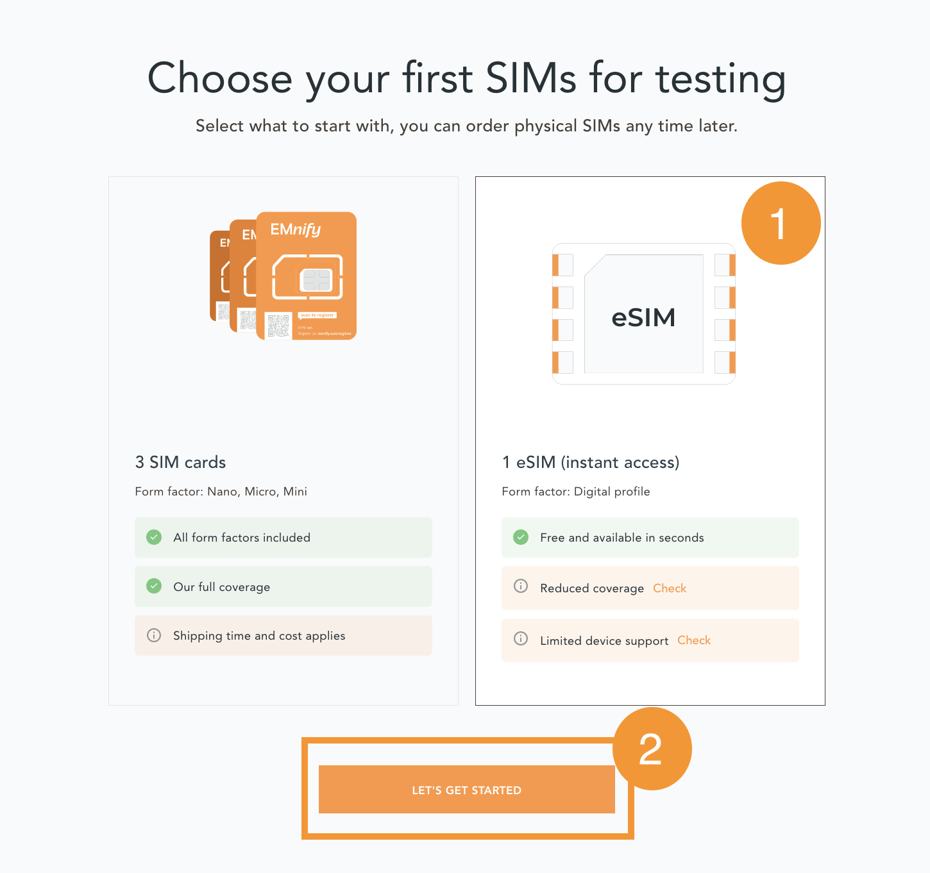The width and height of the screenshot is (930, 873).
Task: Click the orange numbered badge labeled 1
Action: tap(780, 223)
